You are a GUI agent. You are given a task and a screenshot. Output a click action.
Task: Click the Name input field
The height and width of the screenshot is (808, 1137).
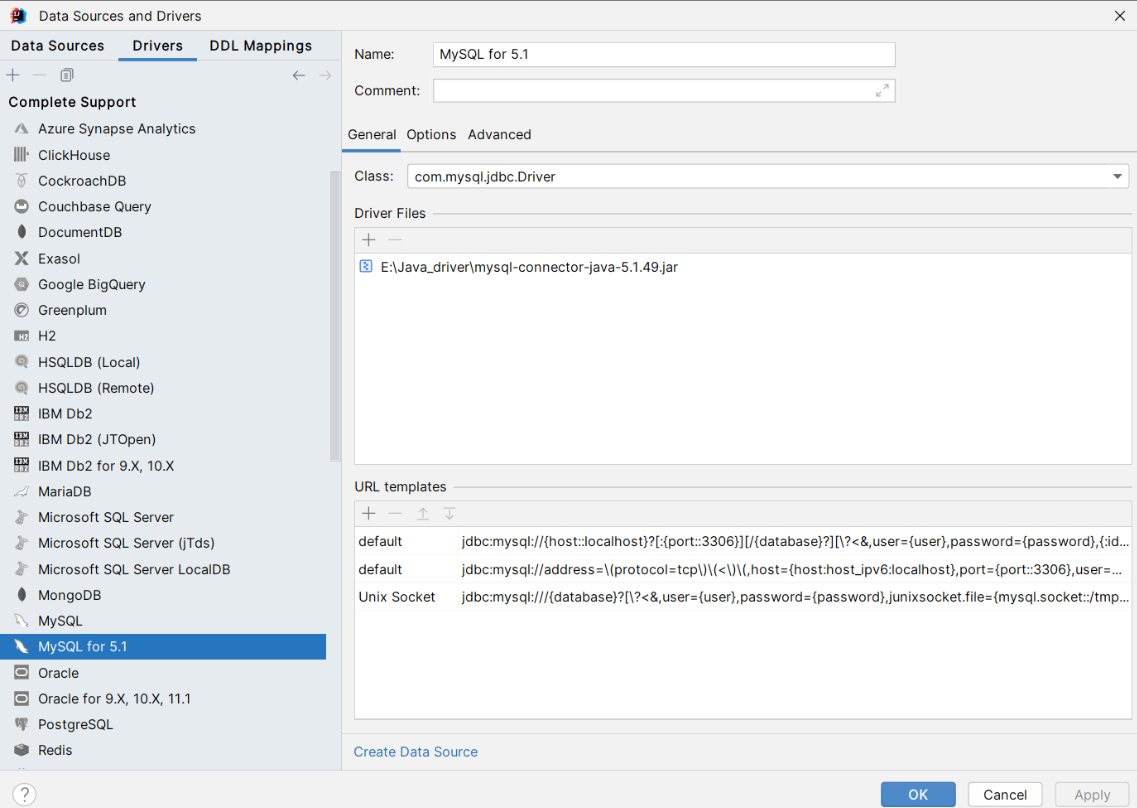click(664, 54)
